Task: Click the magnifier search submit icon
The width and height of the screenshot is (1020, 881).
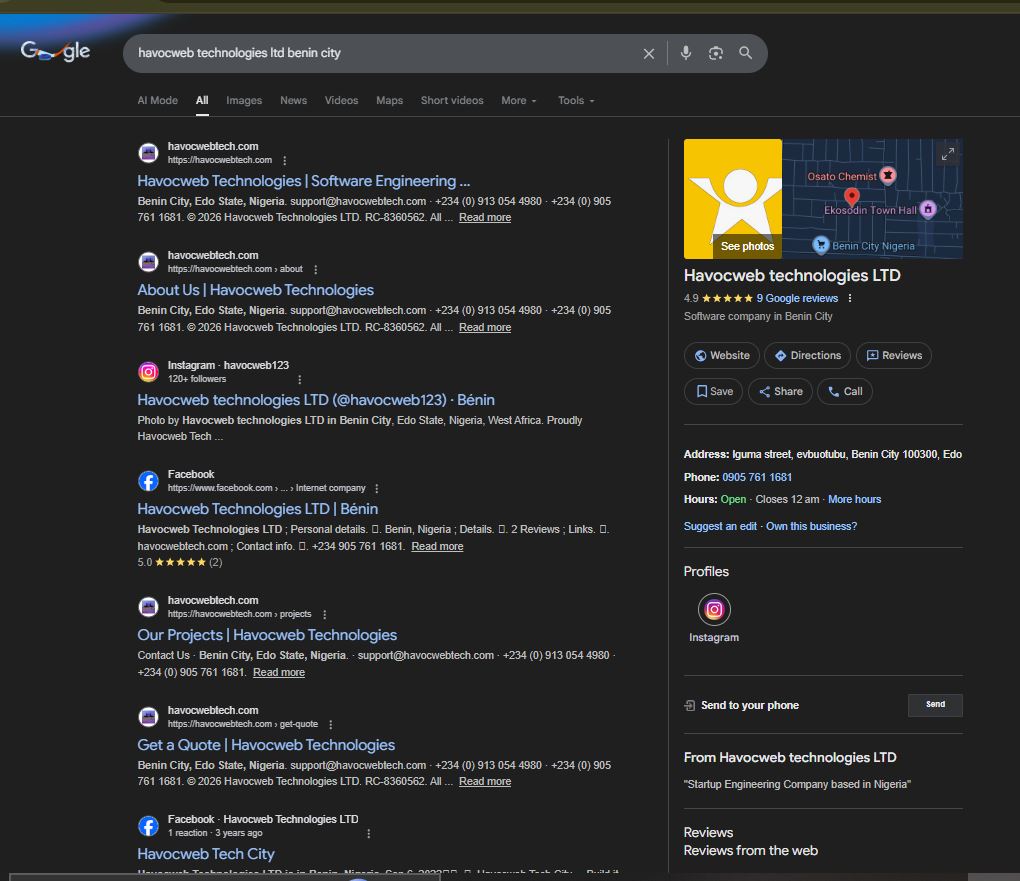Action: tap(746, 53)
